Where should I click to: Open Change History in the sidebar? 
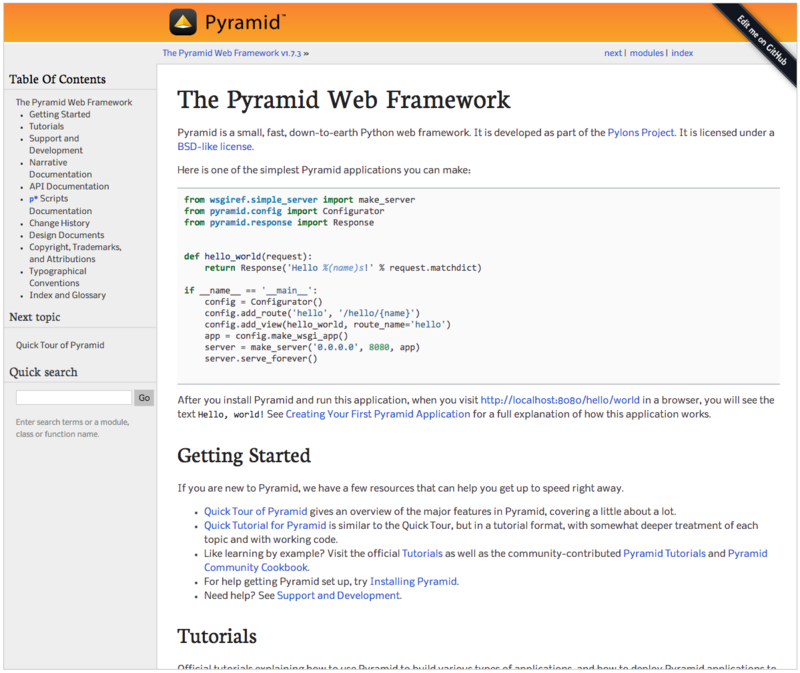[x=59, y=223]
